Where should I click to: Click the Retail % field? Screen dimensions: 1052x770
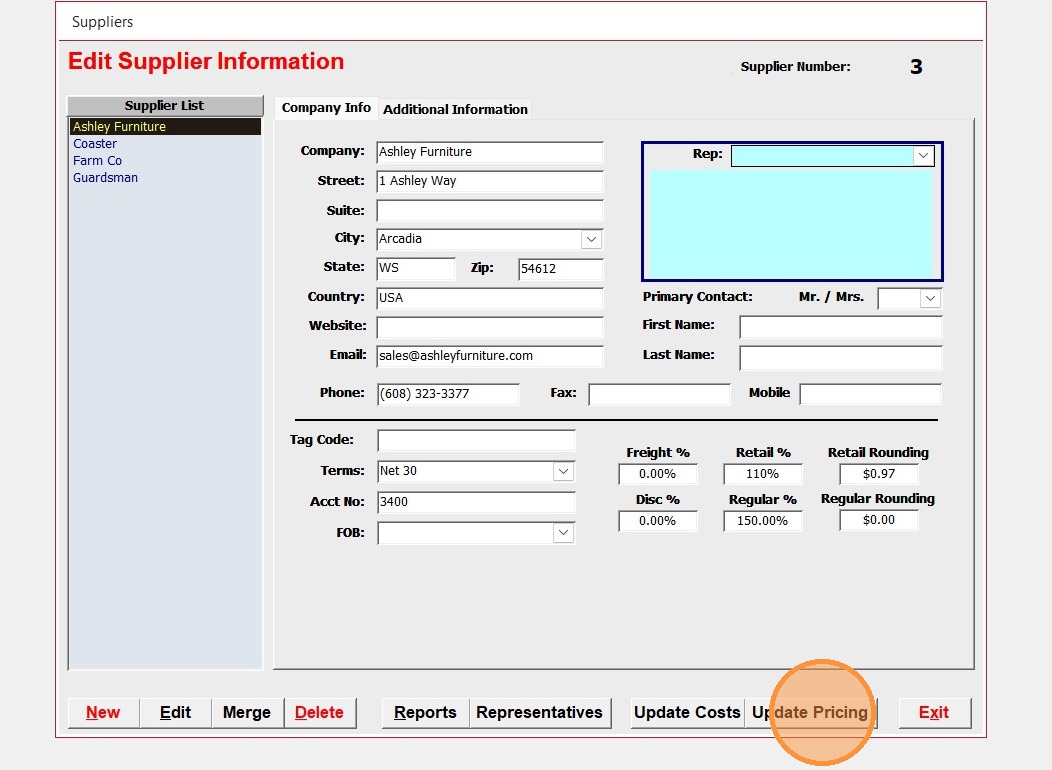click(762, 474)
